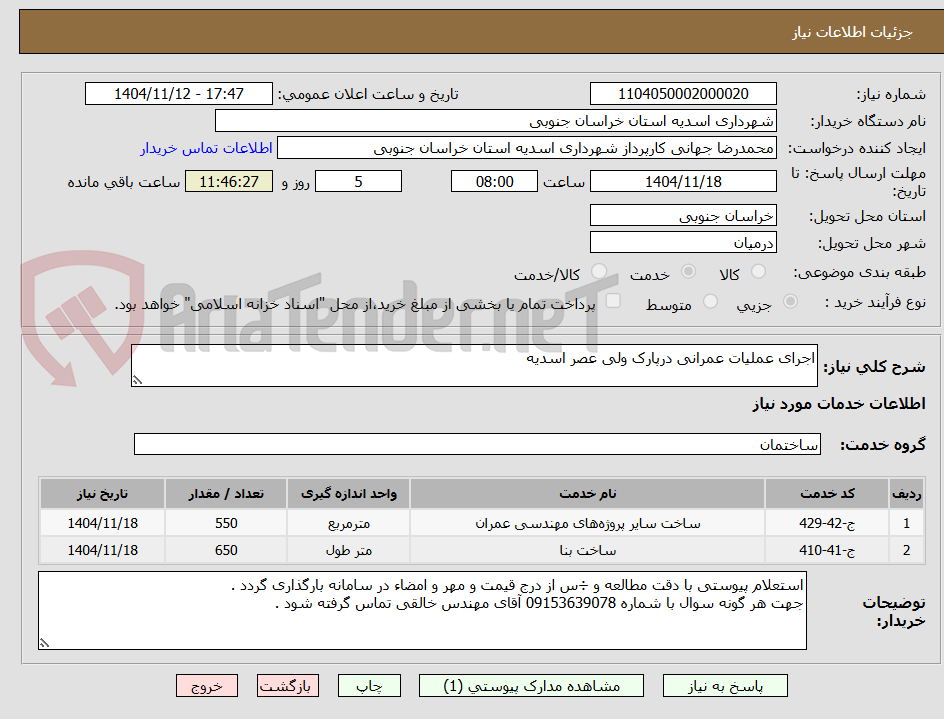Viewport: 944px width, 719px height.
Task: Click the متر طول unit cell
Action: (349, 550)
